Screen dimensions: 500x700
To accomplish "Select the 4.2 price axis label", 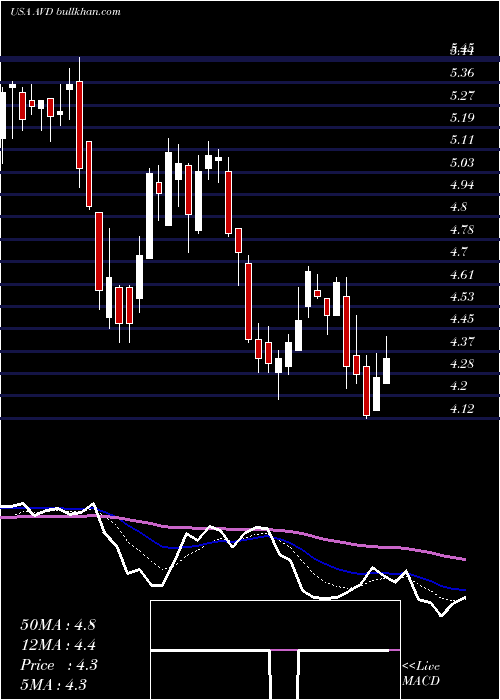I will tap(459, 386).
